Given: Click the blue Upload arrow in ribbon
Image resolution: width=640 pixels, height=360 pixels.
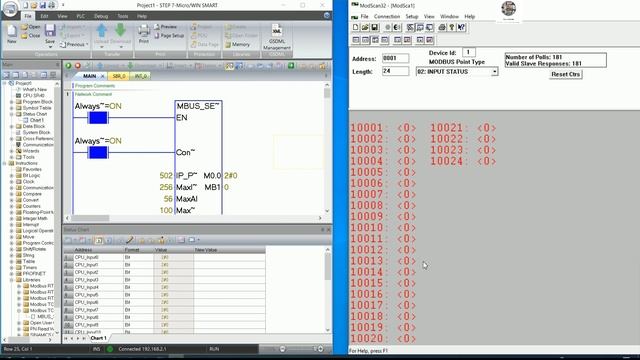Looking at the screenshot, I should tap(102, 31).
